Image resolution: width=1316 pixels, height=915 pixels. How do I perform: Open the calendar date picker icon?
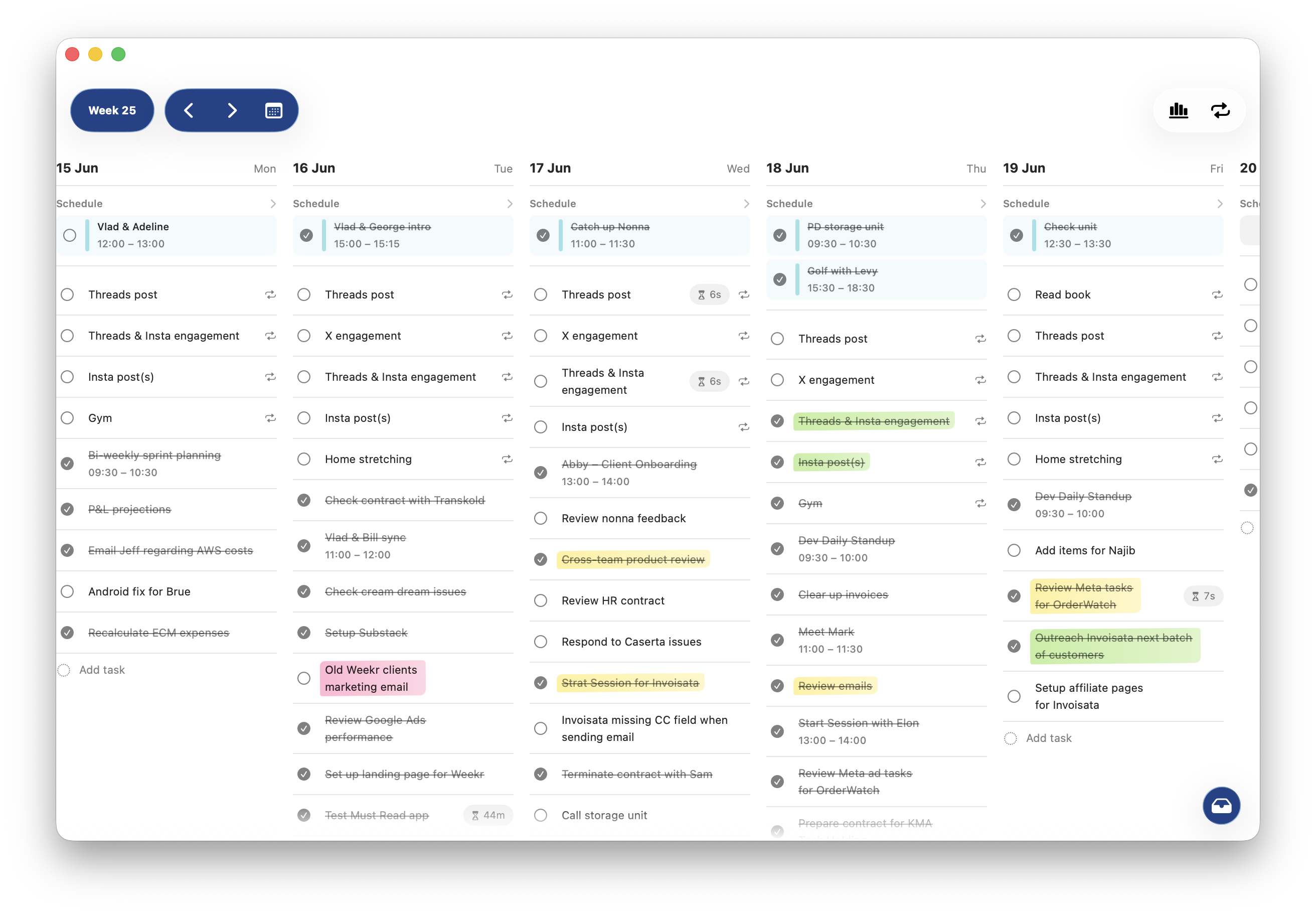[x=273, y=110]
